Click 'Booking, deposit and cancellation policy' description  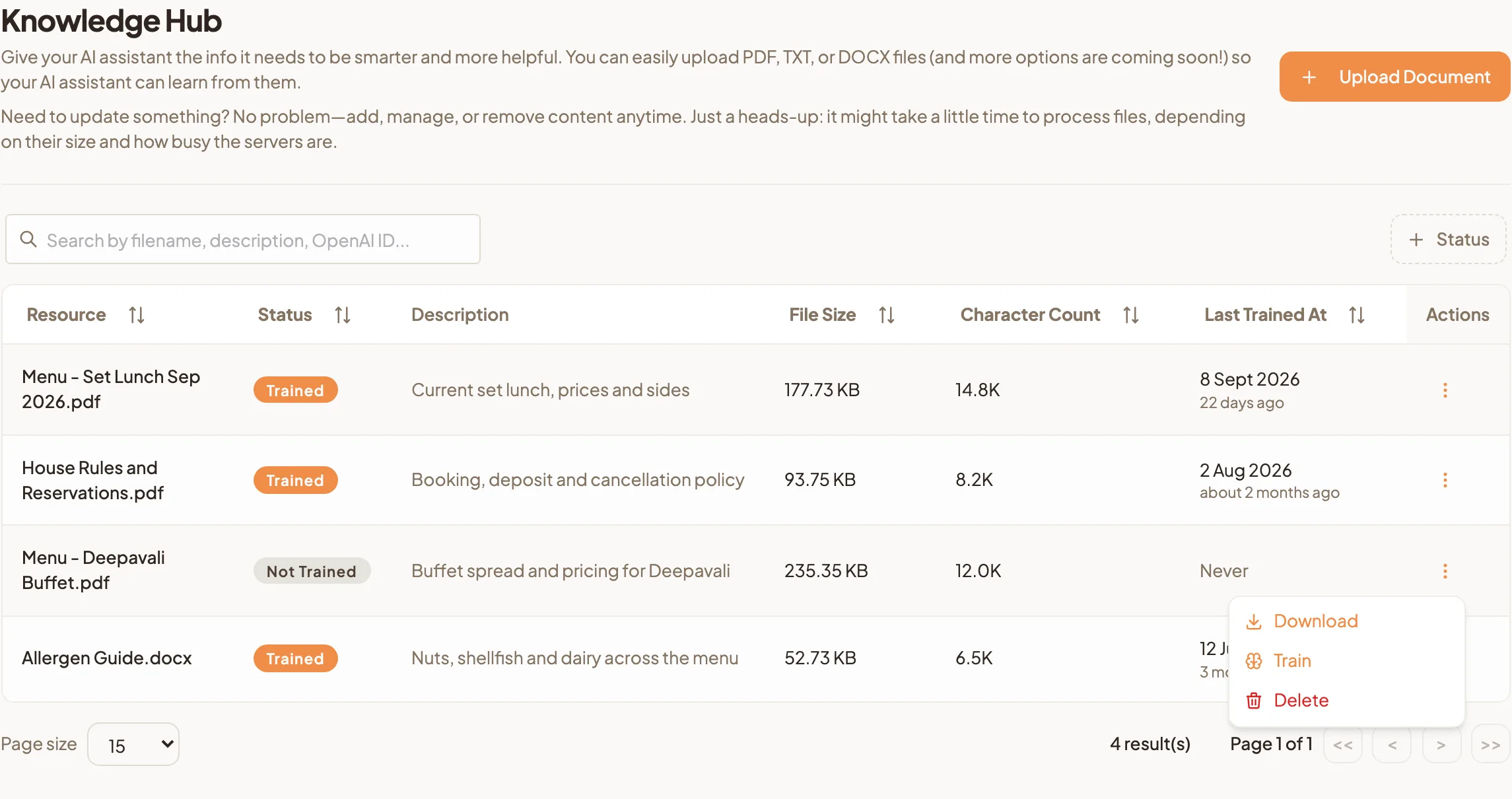coord(578,480)
